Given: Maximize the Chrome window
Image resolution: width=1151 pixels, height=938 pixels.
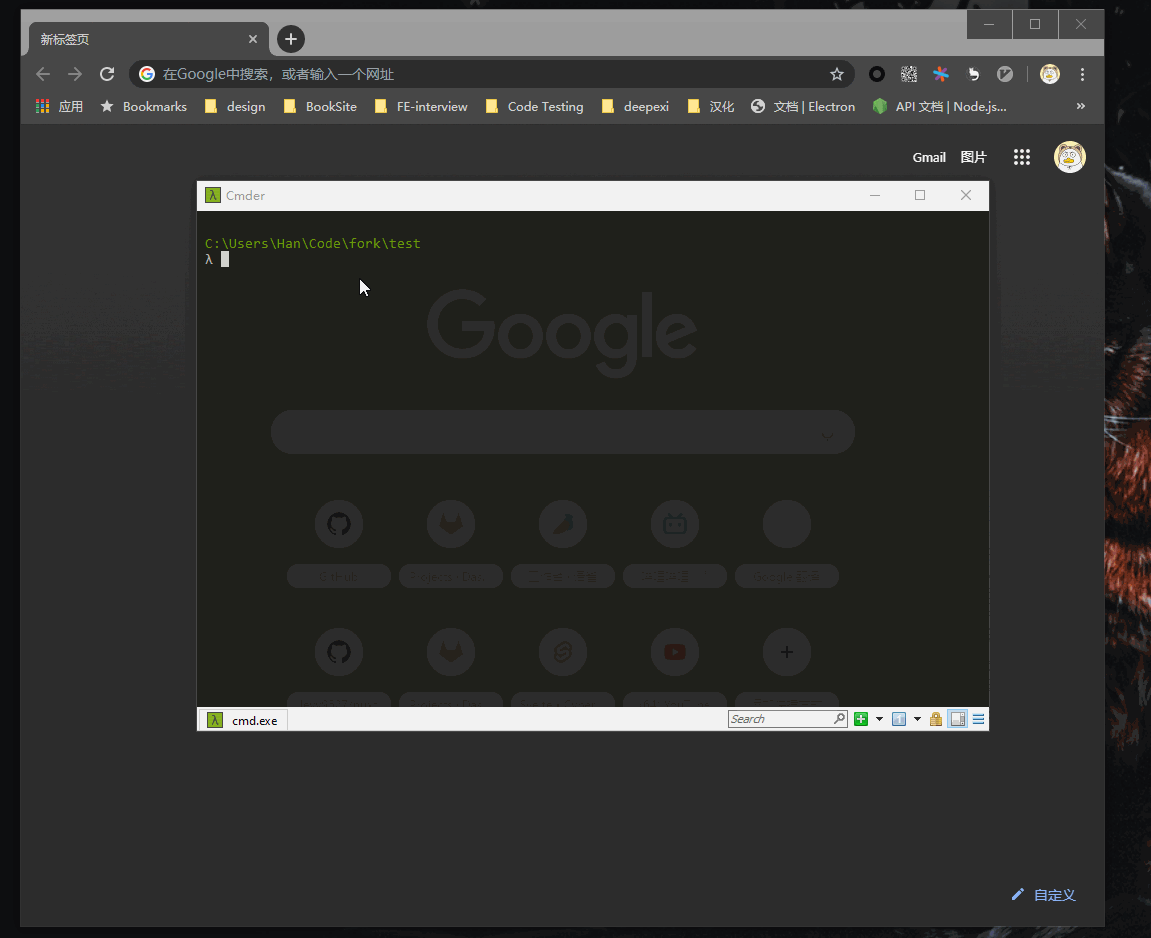Looking at the screenshot, I should (1035, 24).
